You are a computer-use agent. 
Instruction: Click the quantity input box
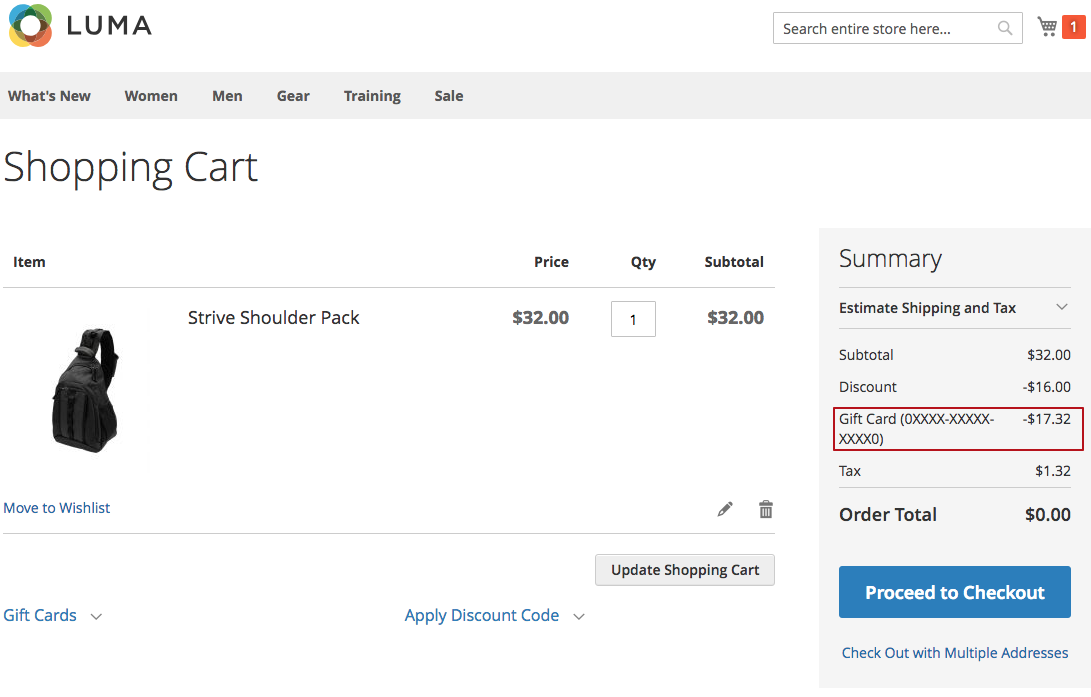(x=633, y=319)
